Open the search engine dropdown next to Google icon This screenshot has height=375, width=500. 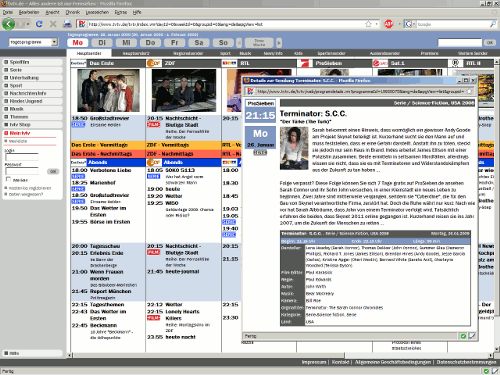[x=414, y=24]
